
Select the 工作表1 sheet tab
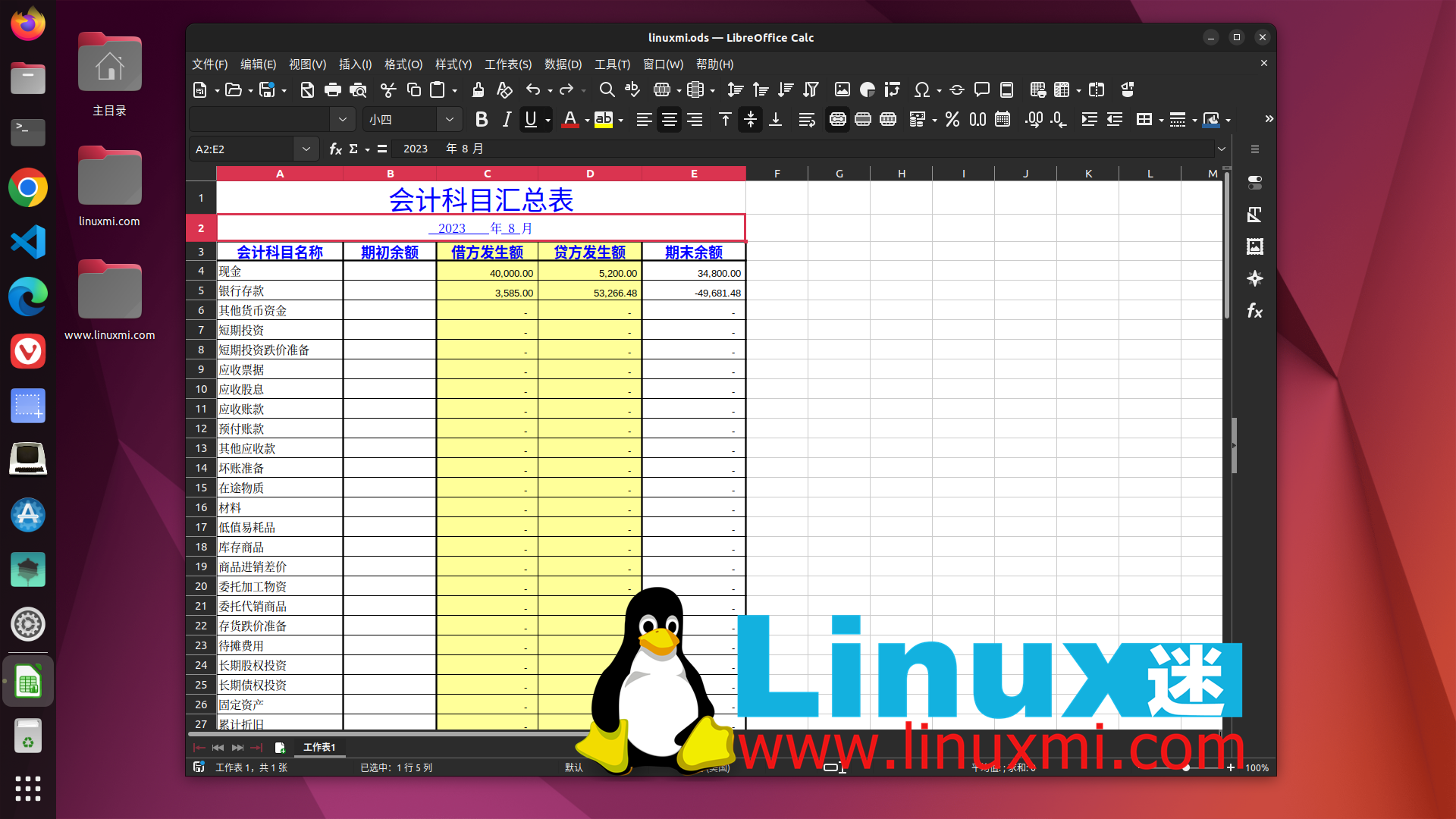click(319, 748)
